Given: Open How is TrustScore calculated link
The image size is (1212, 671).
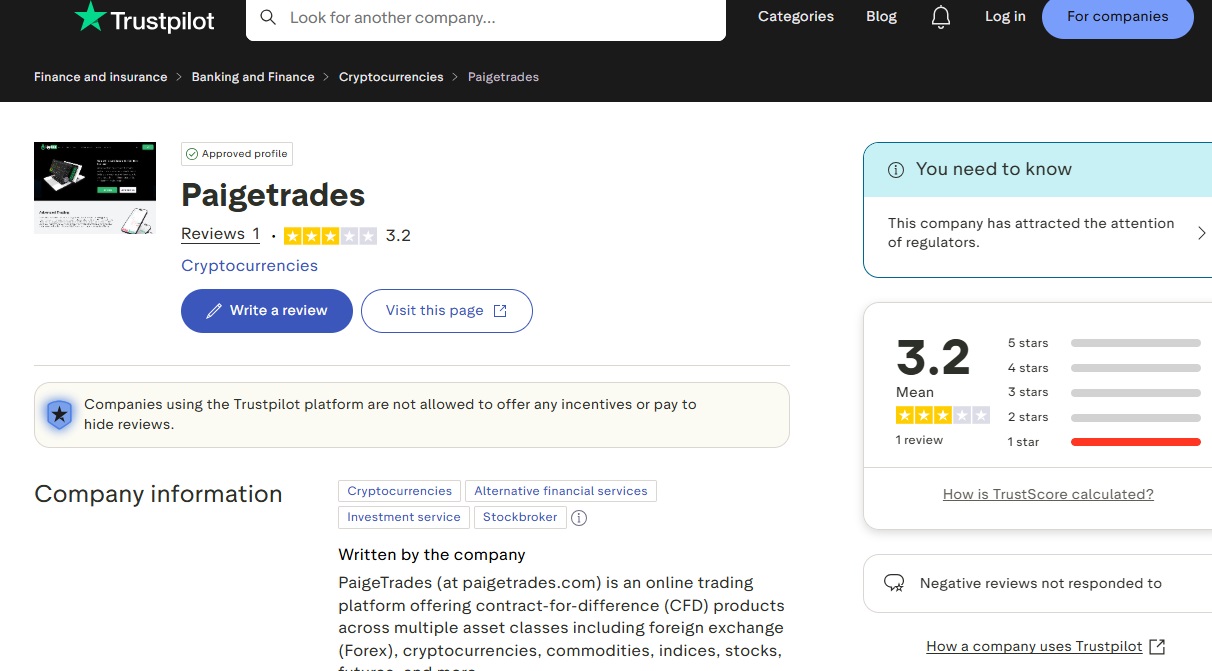Looking at the screenshot, I should click(1048, 494).
